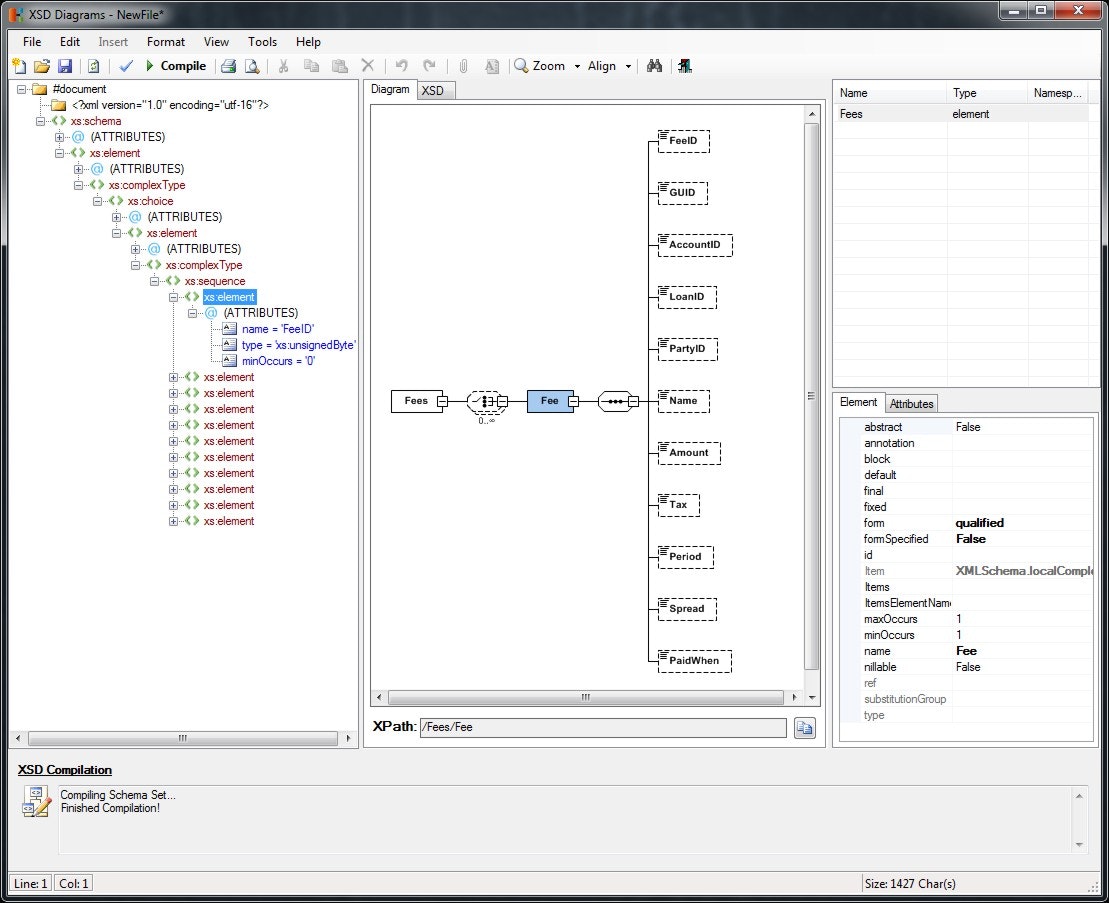Click the paste toolbar icon
The width and height of the screenshot is (1109, 903).
(339, 65)
